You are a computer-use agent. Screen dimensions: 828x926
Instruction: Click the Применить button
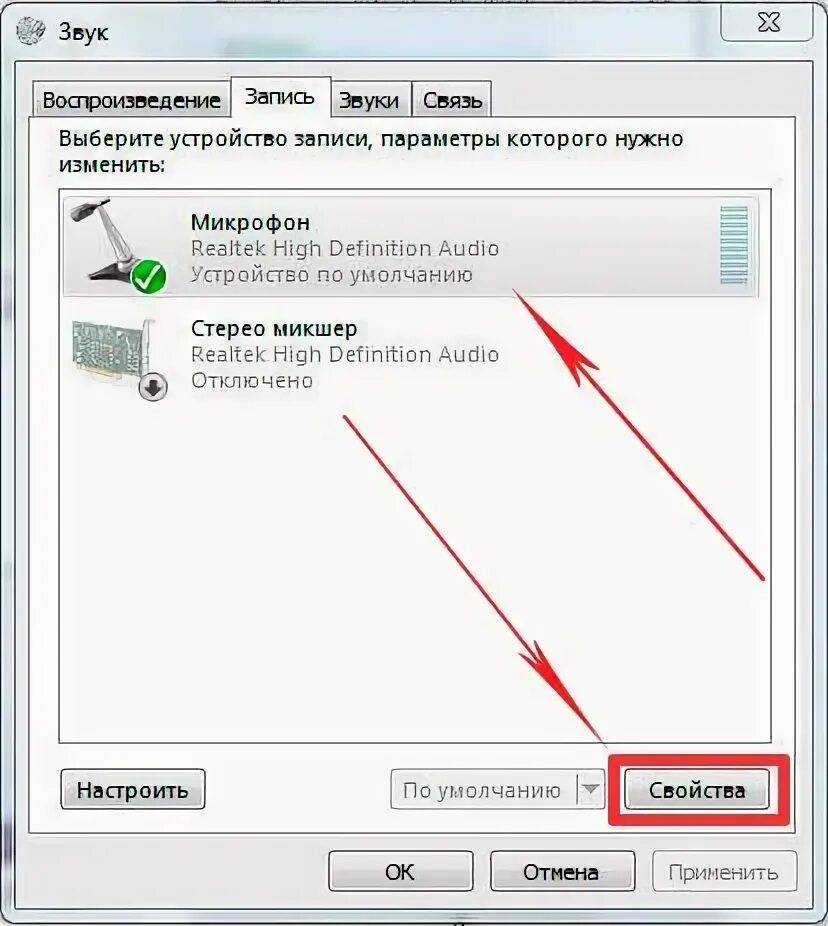pos(724,871)
